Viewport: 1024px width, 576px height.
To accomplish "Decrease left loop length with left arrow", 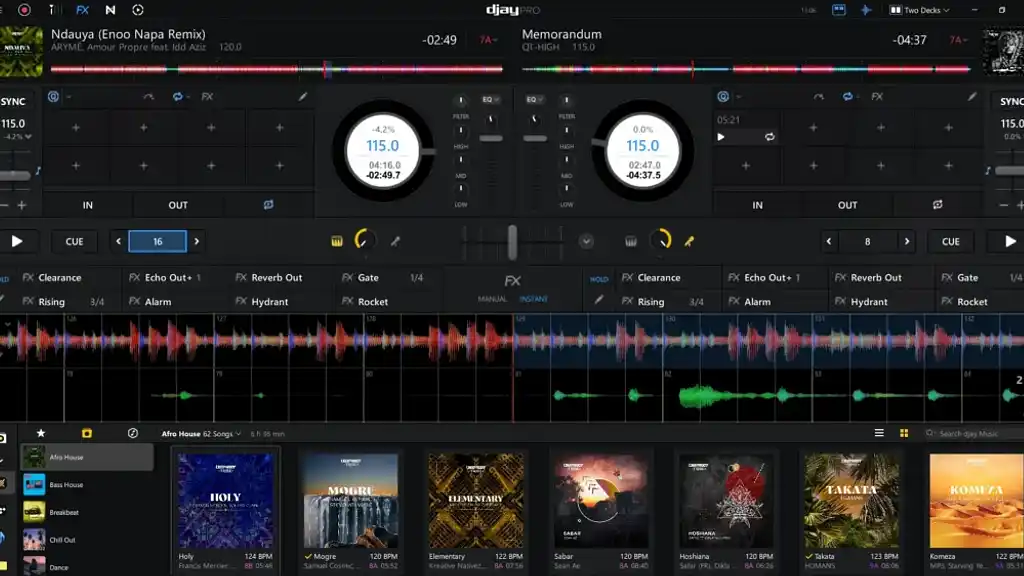I will click(118, 242).
